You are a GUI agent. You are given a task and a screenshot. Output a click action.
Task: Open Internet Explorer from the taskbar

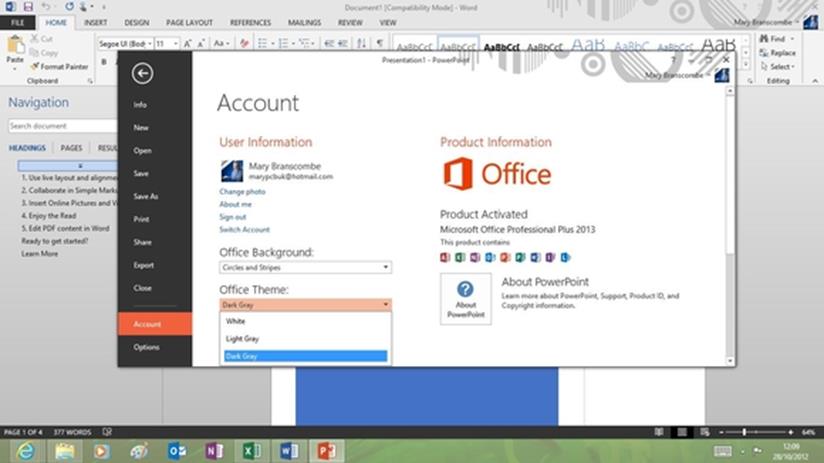coord(26,451)
